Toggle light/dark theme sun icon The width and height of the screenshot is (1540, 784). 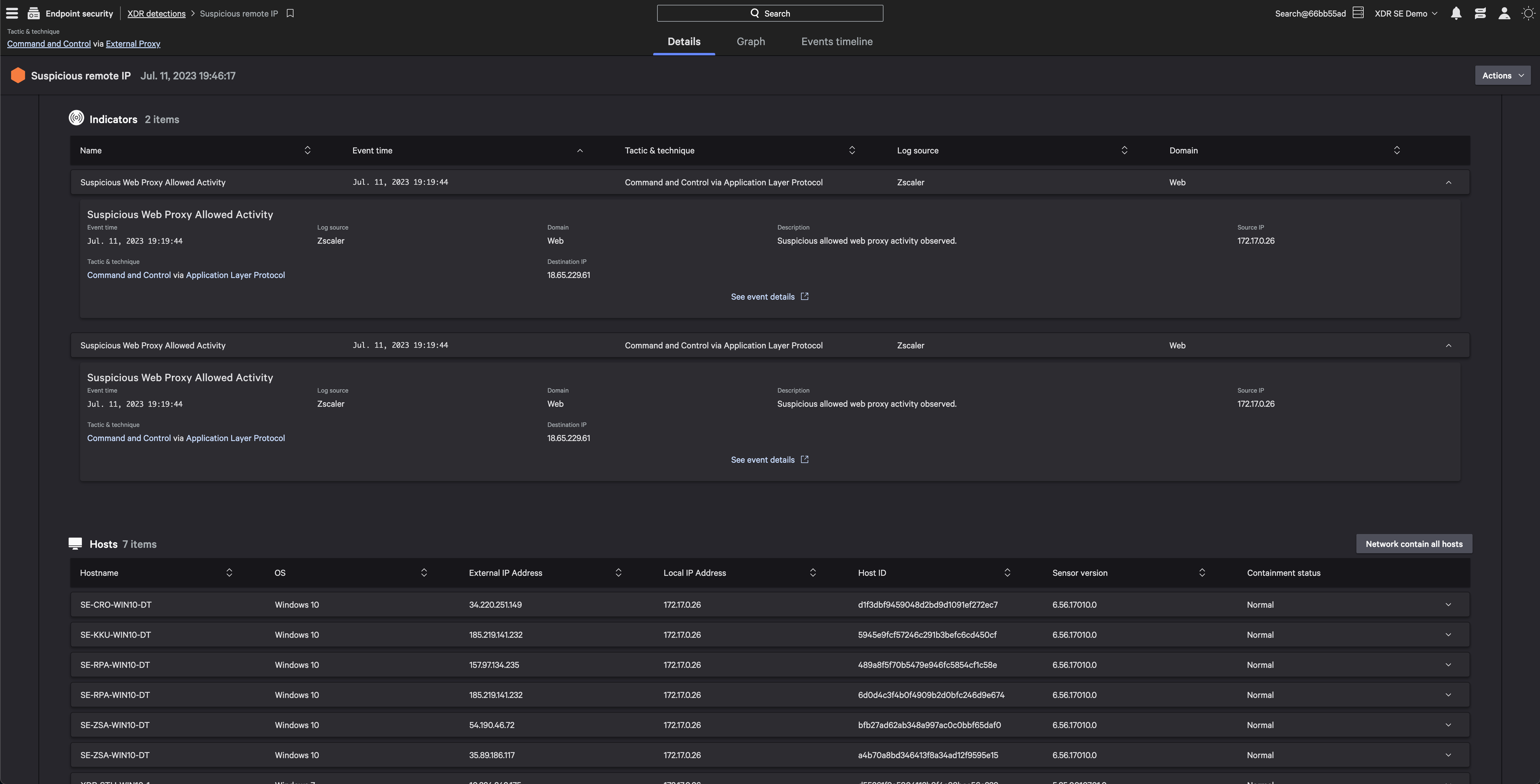coord(1528,13)
